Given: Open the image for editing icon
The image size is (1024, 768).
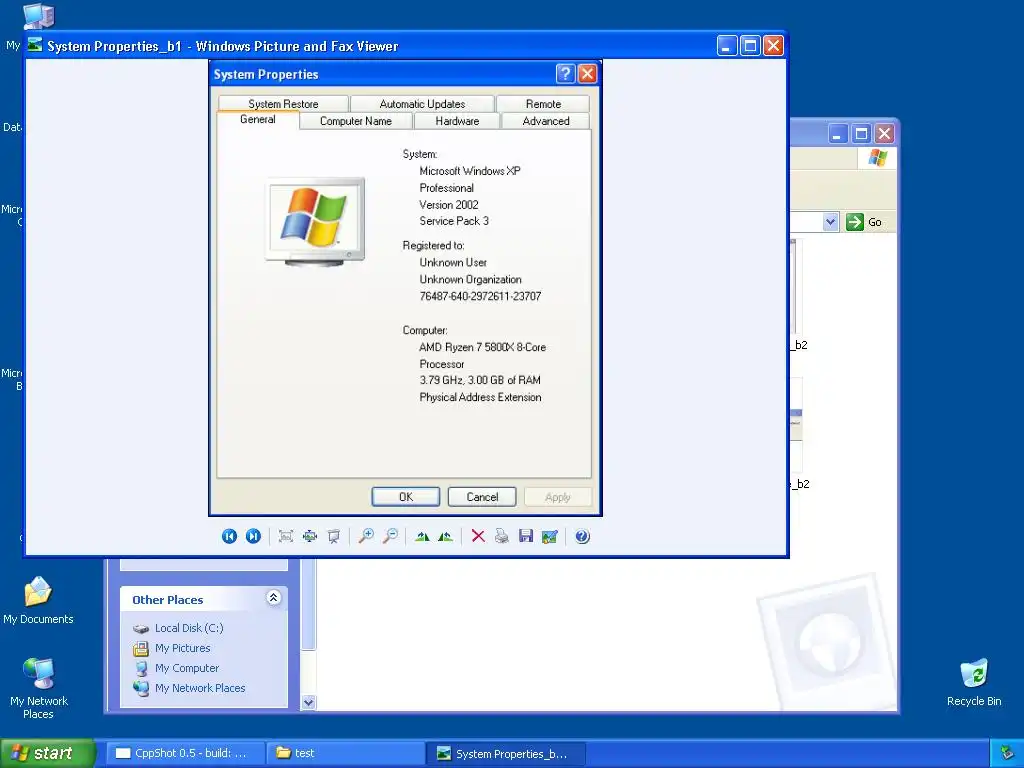Looking at the screenshot, I should (550, 536).
